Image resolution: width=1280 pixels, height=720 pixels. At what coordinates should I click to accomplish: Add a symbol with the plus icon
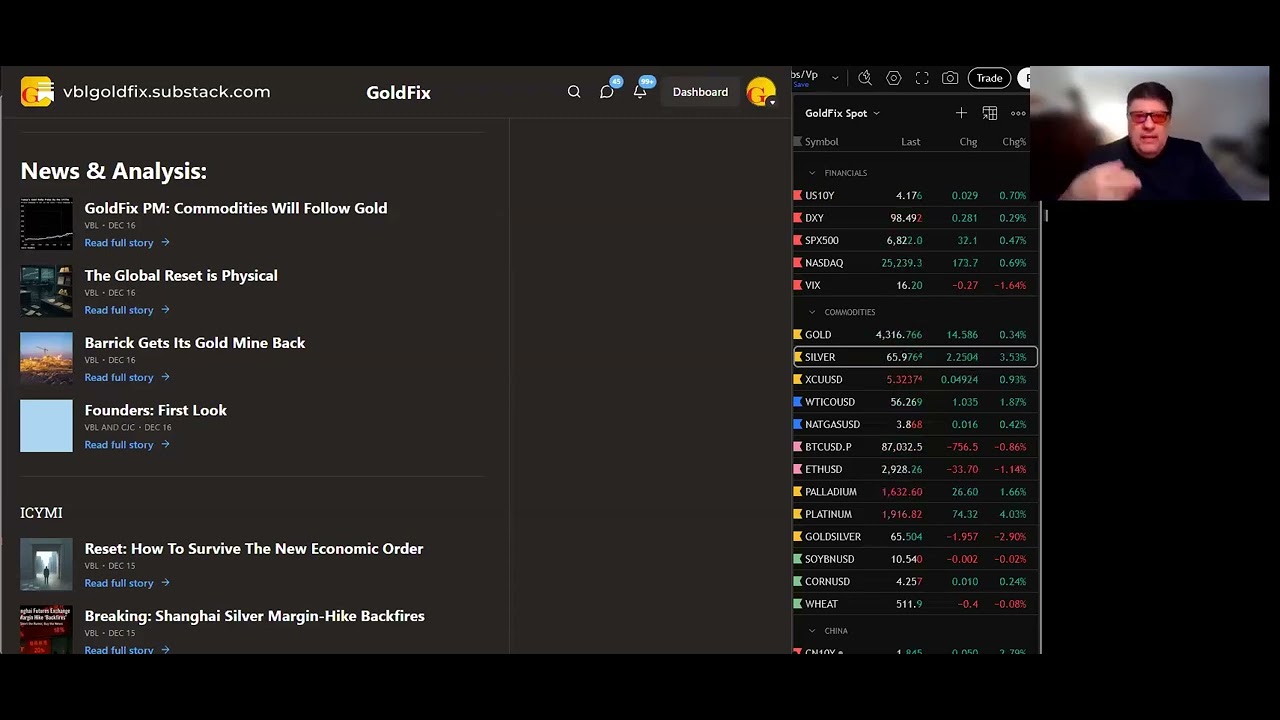(x=961, y=113)
